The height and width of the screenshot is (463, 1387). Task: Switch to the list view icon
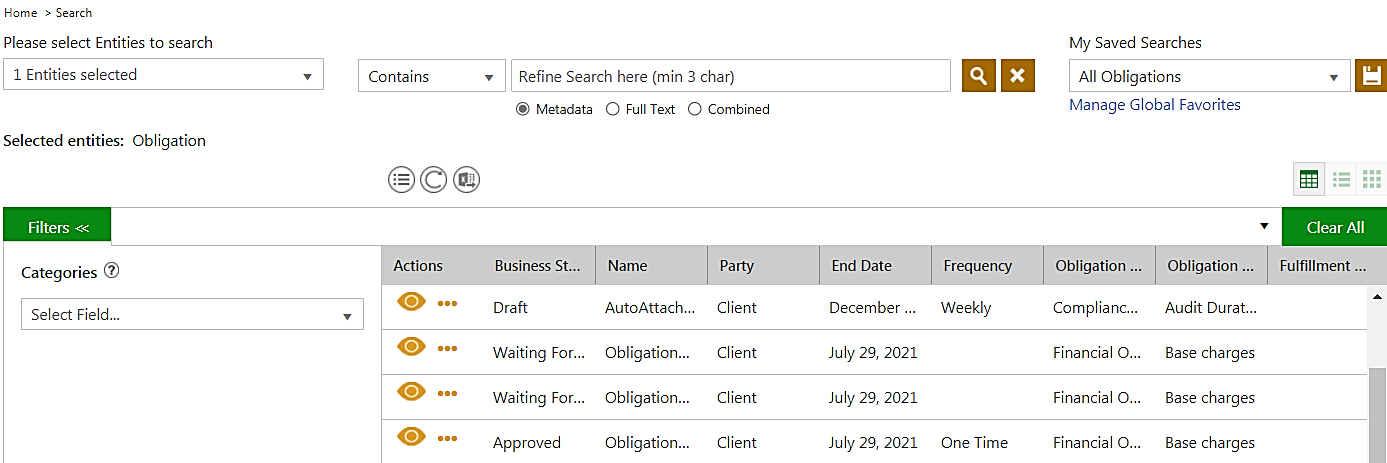(1341, 180)
